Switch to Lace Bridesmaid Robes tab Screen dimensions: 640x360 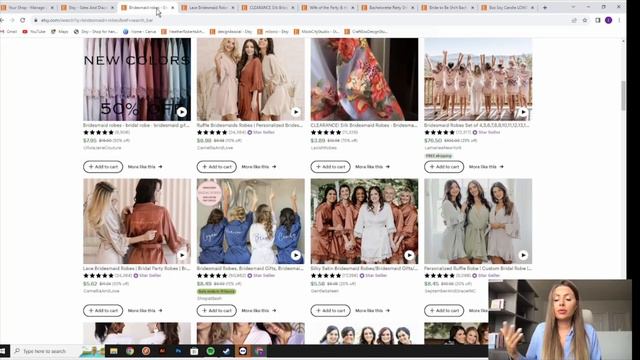pyautogui.click(x=208, y=7)
